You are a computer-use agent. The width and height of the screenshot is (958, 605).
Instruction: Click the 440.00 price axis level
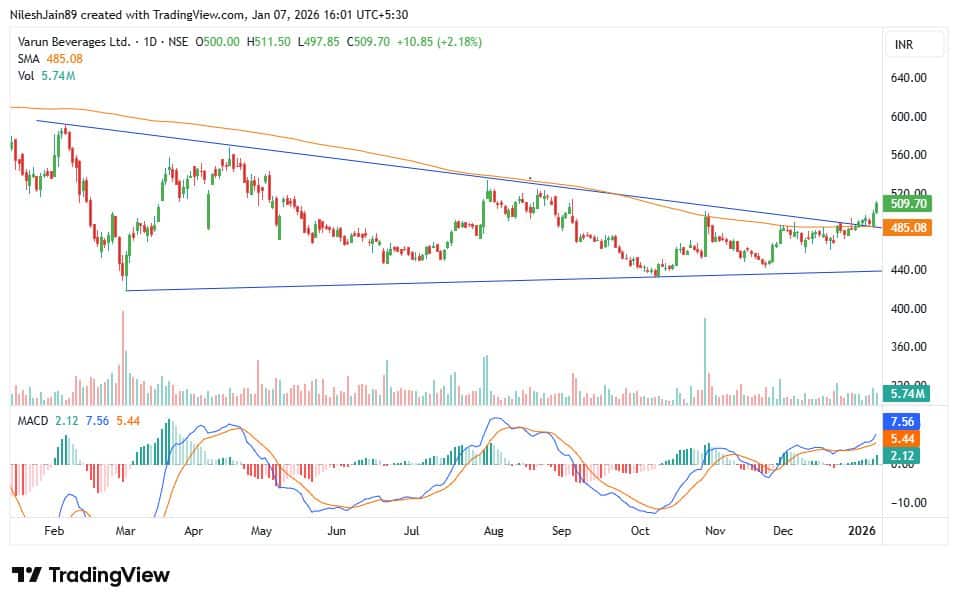909,270
